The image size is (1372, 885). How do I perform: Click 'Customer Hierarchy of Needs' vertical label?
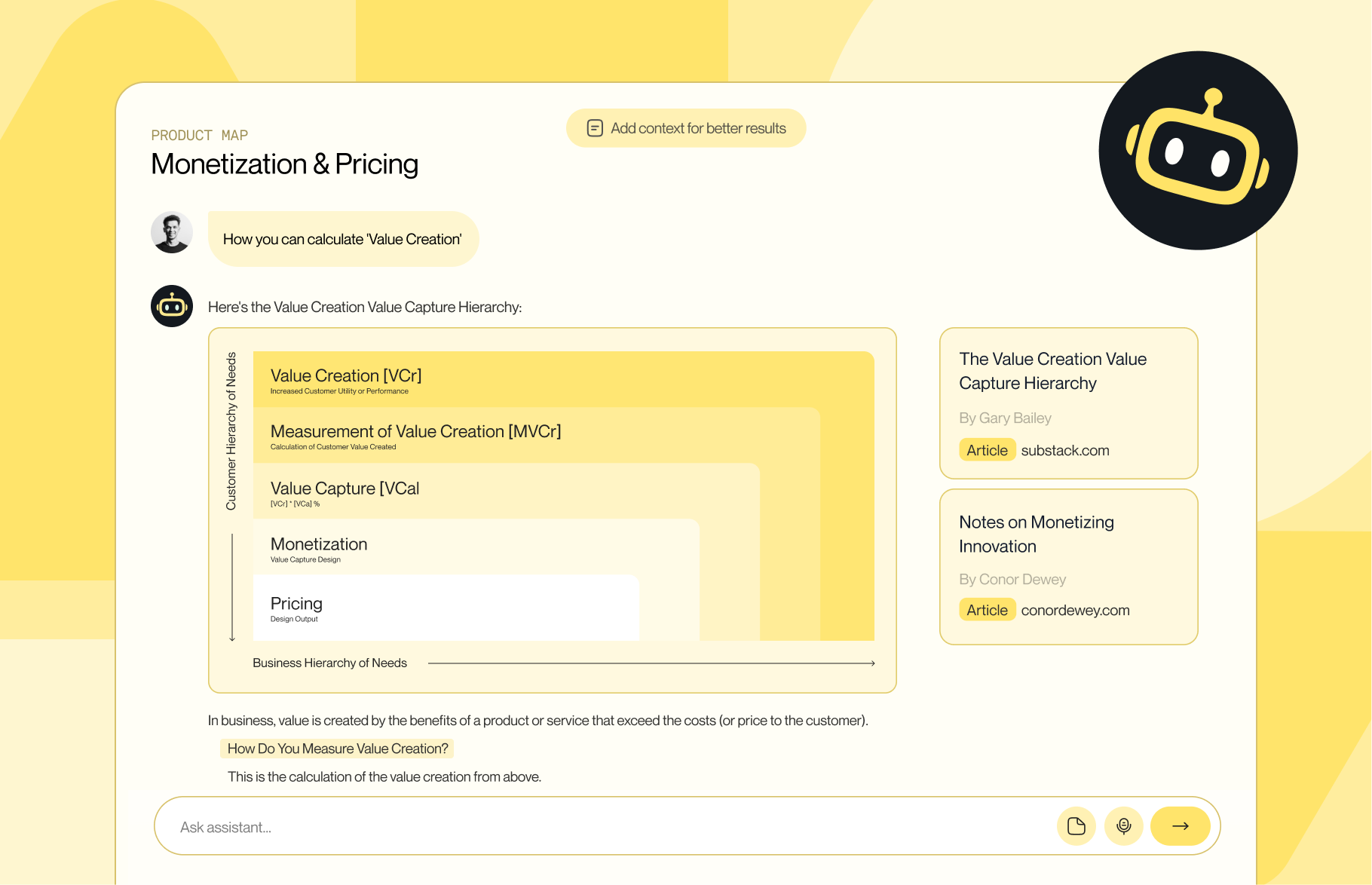click(x=231, y=431)
